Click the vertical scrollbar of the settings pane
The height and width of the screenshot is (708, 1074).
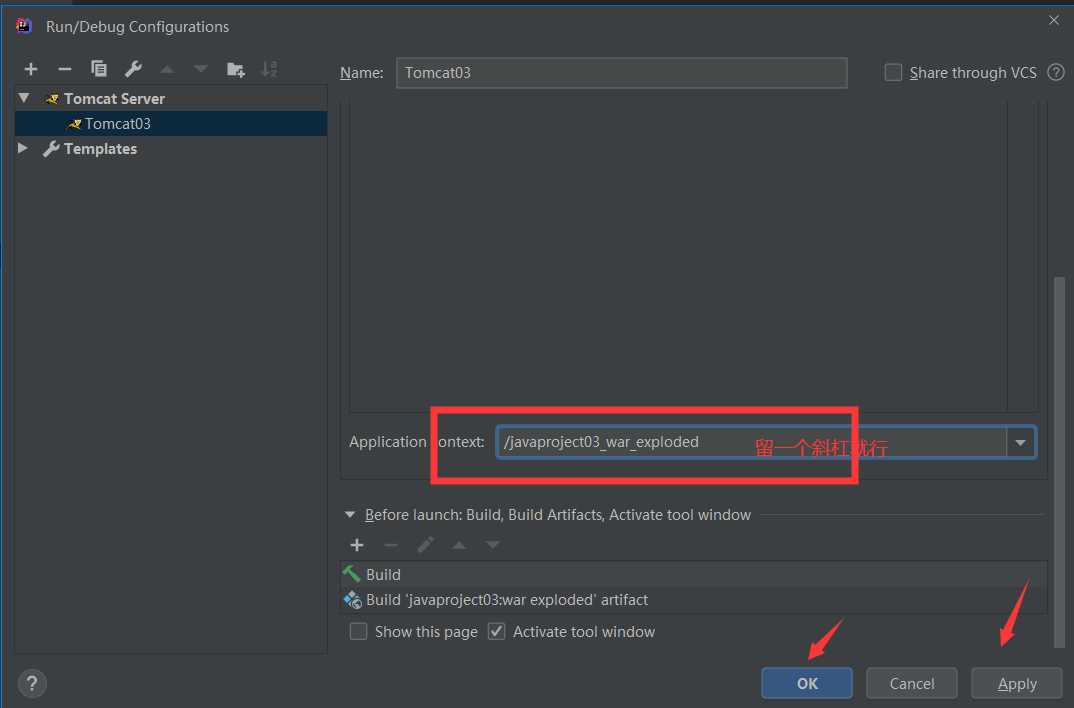point(1059,462)
